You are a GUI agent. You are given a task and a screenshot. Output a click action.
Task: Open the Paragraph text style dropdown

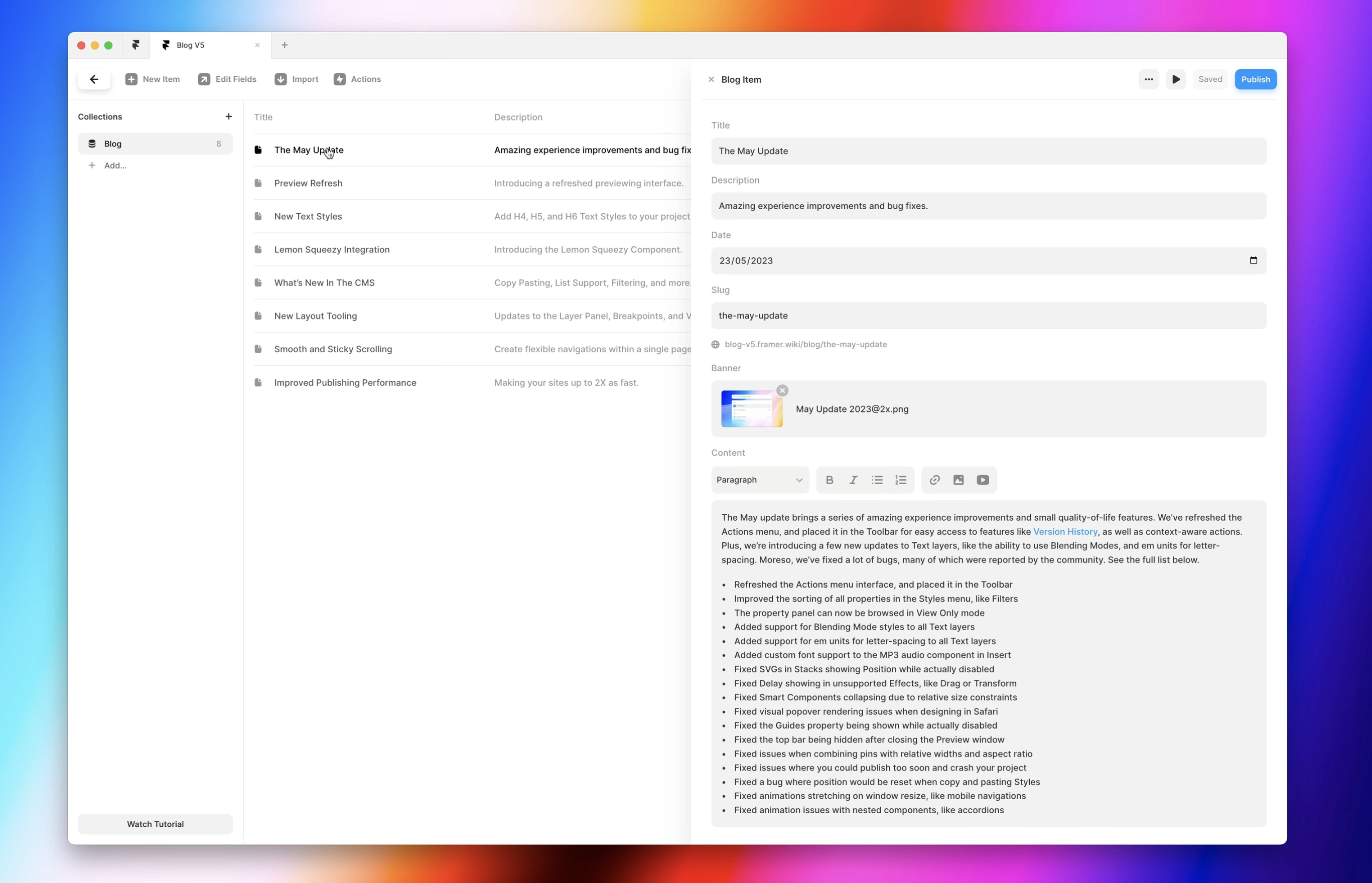pyautogui.click(x=759, y=480)
